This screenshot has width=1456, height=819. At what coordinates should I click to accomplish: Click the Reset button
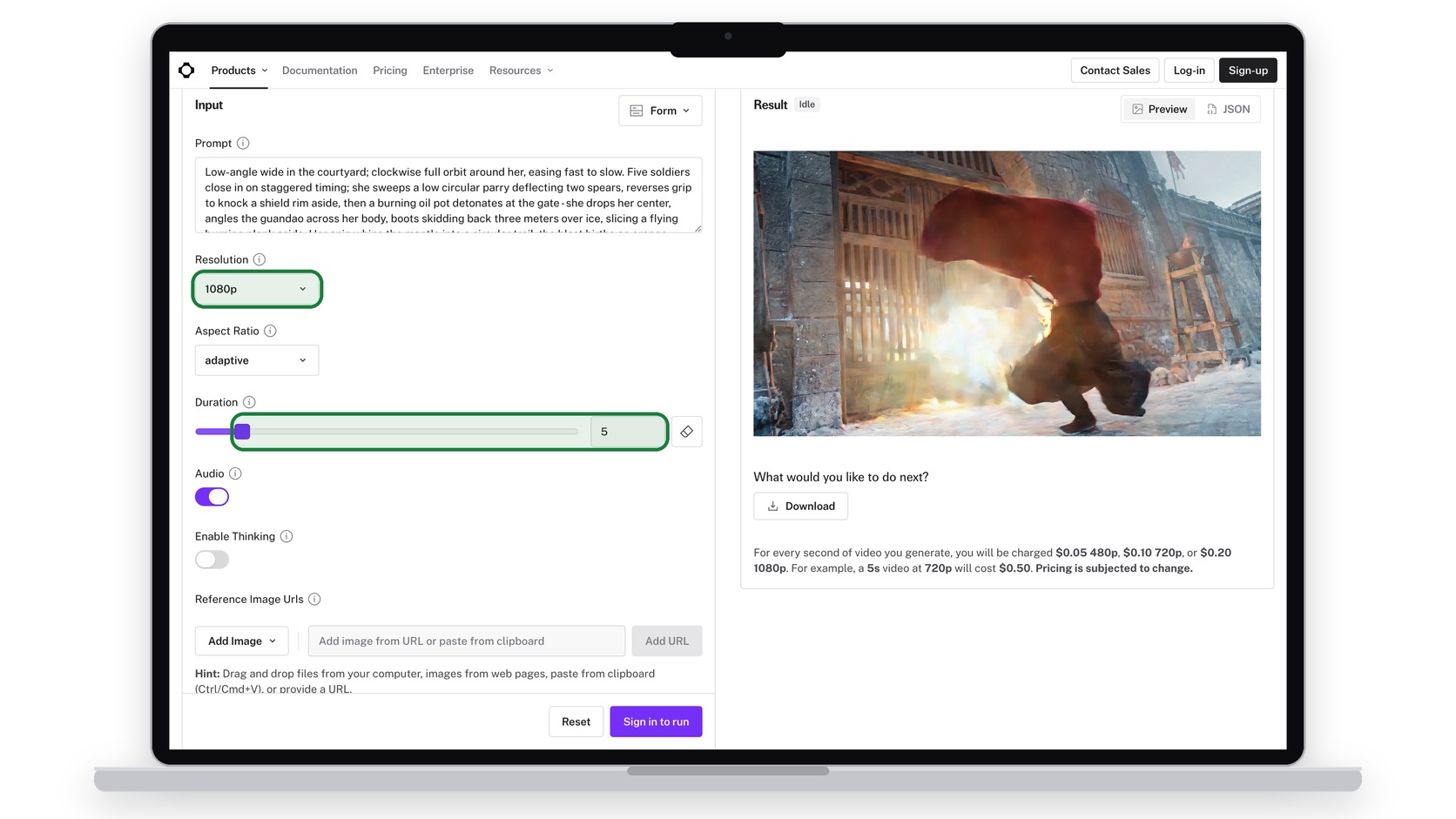[x=576, y=722]
